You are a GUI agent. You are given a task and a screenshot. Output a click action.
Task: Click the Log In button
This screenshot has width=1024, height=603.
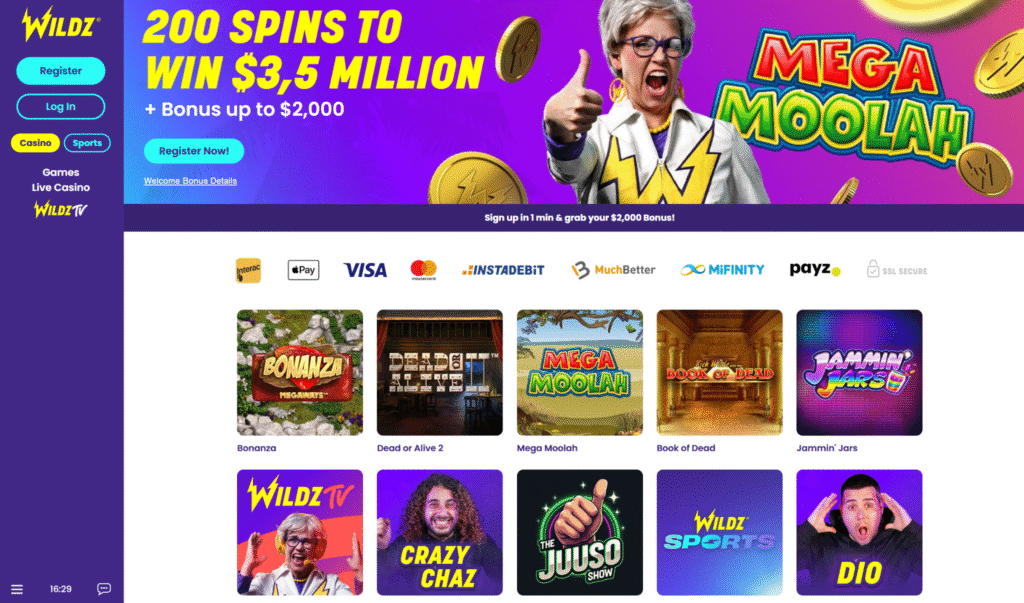[61, 106]
